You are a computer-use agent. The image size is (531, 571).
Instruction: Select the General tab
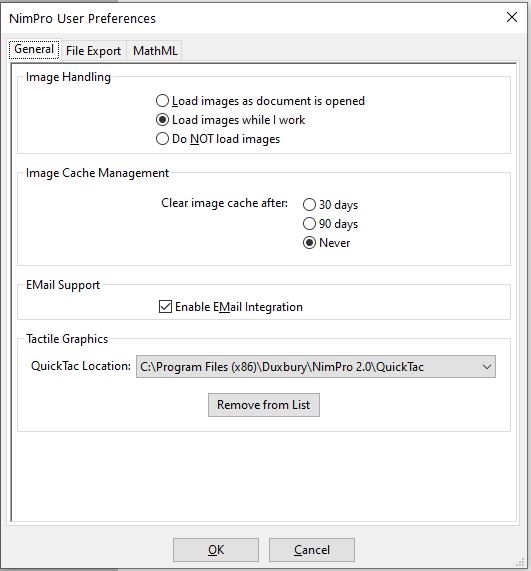coord(34,49)
